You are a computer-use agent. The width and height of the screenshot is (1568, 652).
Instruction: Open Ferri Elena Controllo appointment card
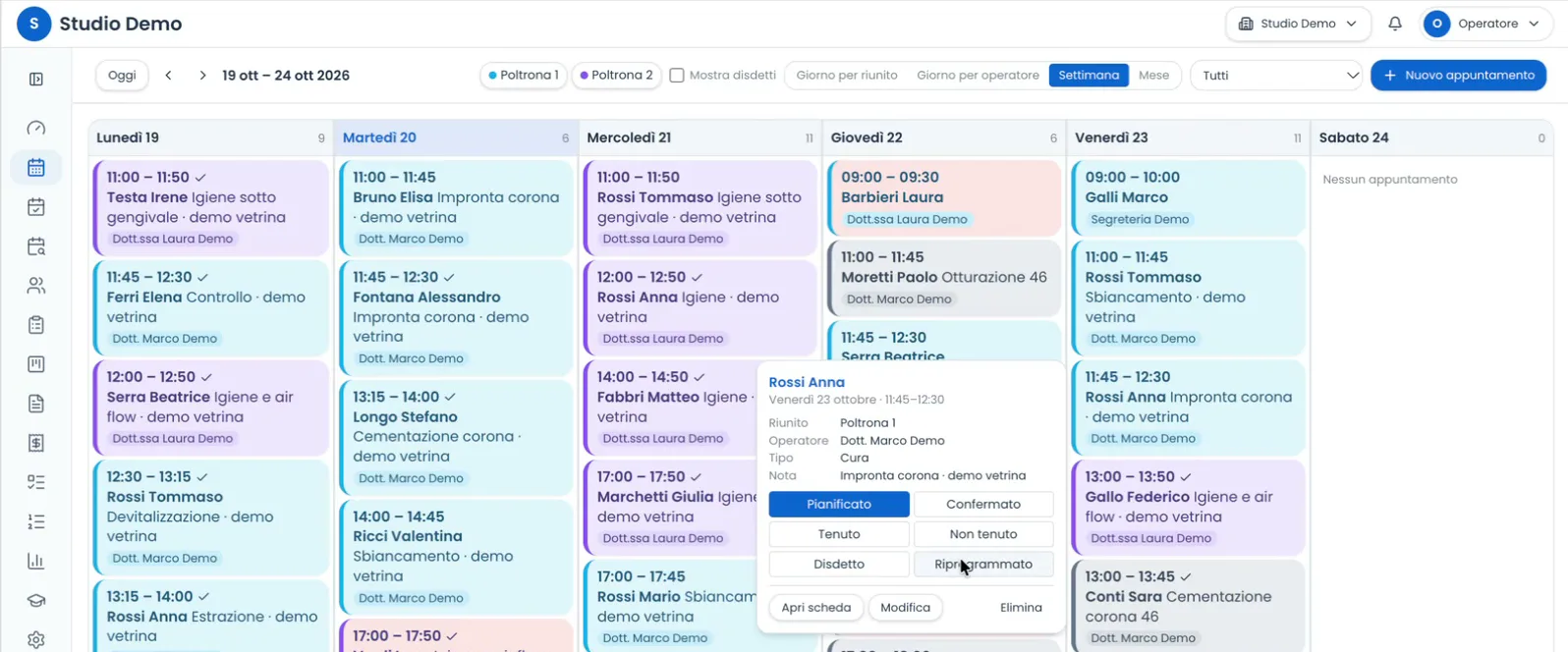point(210,307)
